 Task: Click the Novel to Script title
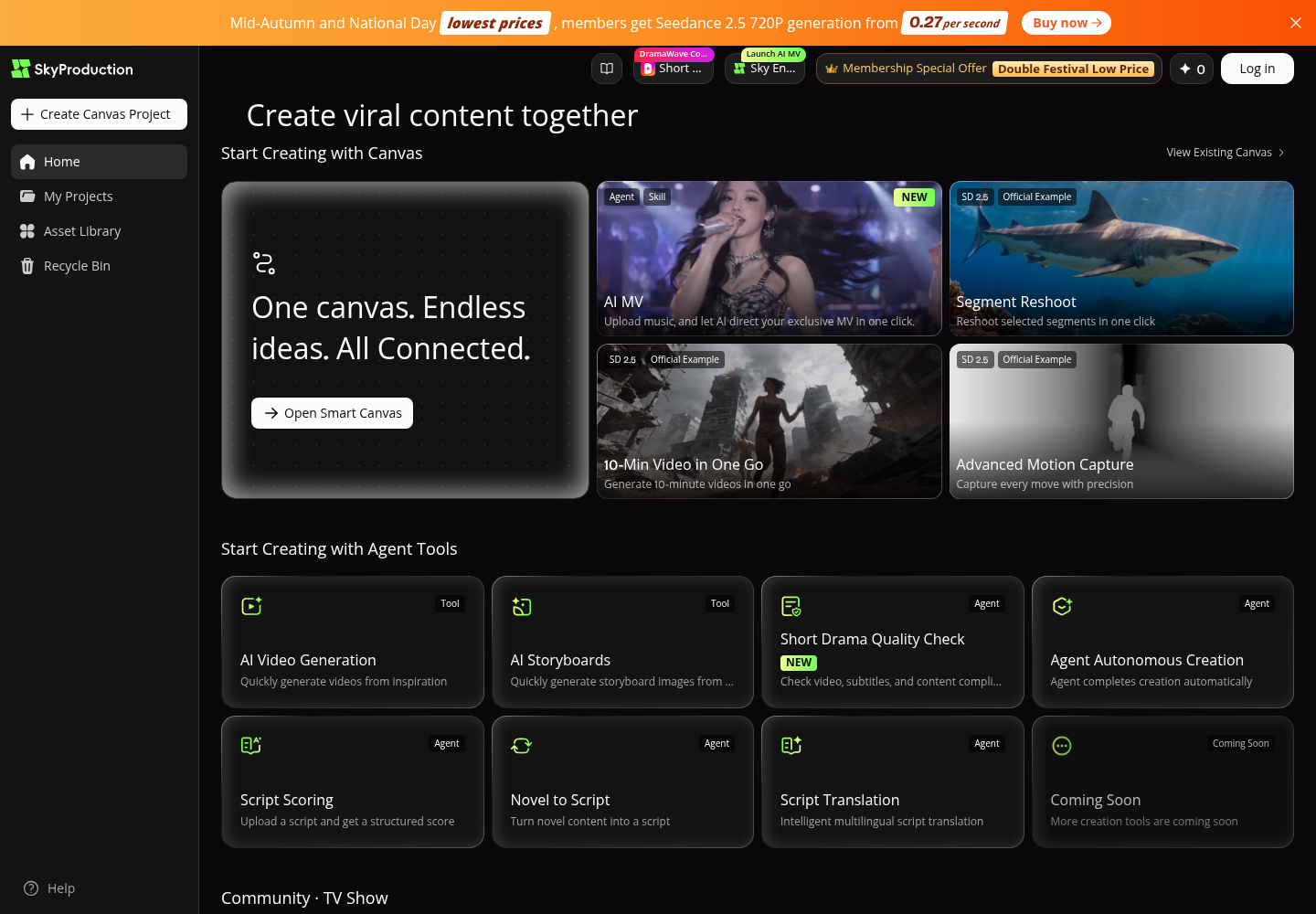pyautogui.click(x=560, y=800)
